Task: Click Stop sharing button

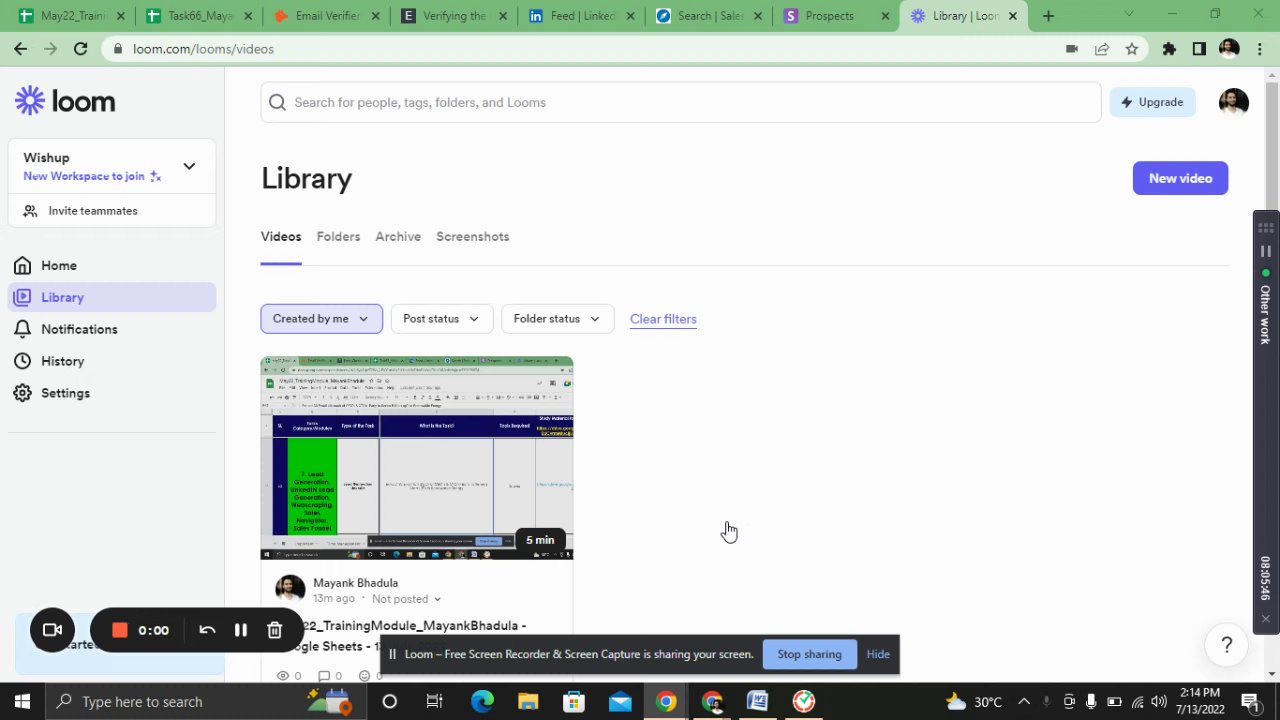Action: tap(809, 654)
